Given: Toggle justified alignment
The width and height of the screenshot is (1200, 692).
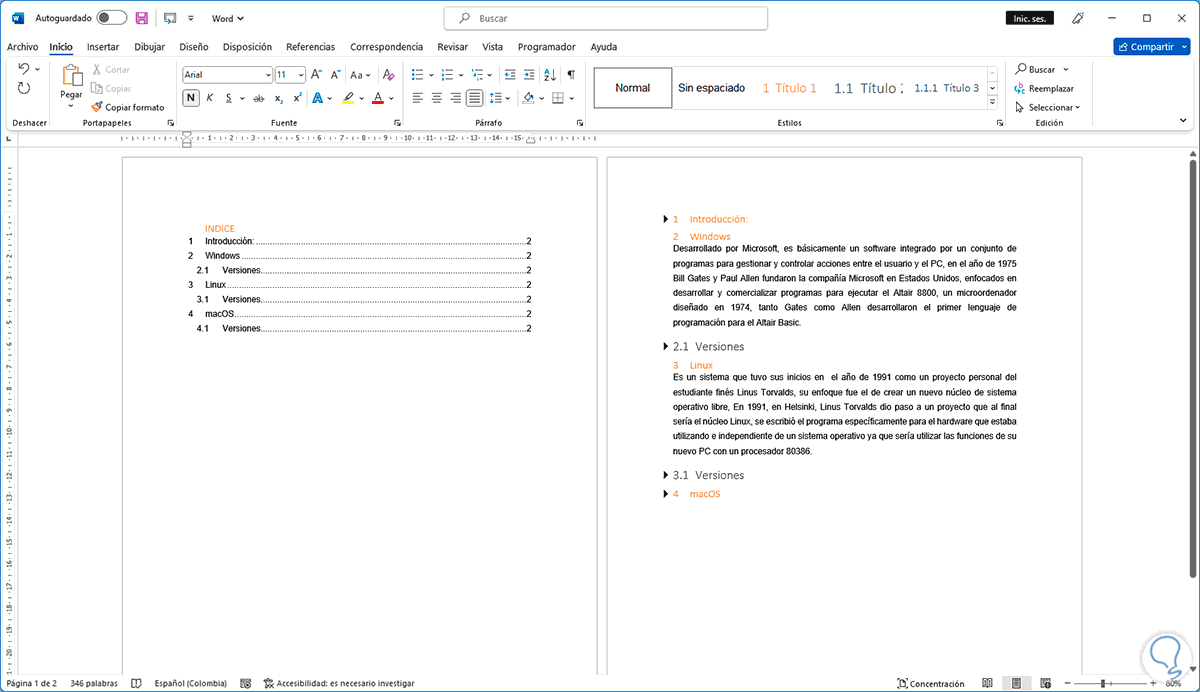Looking at the screenshot, I should tap(474, 98).
